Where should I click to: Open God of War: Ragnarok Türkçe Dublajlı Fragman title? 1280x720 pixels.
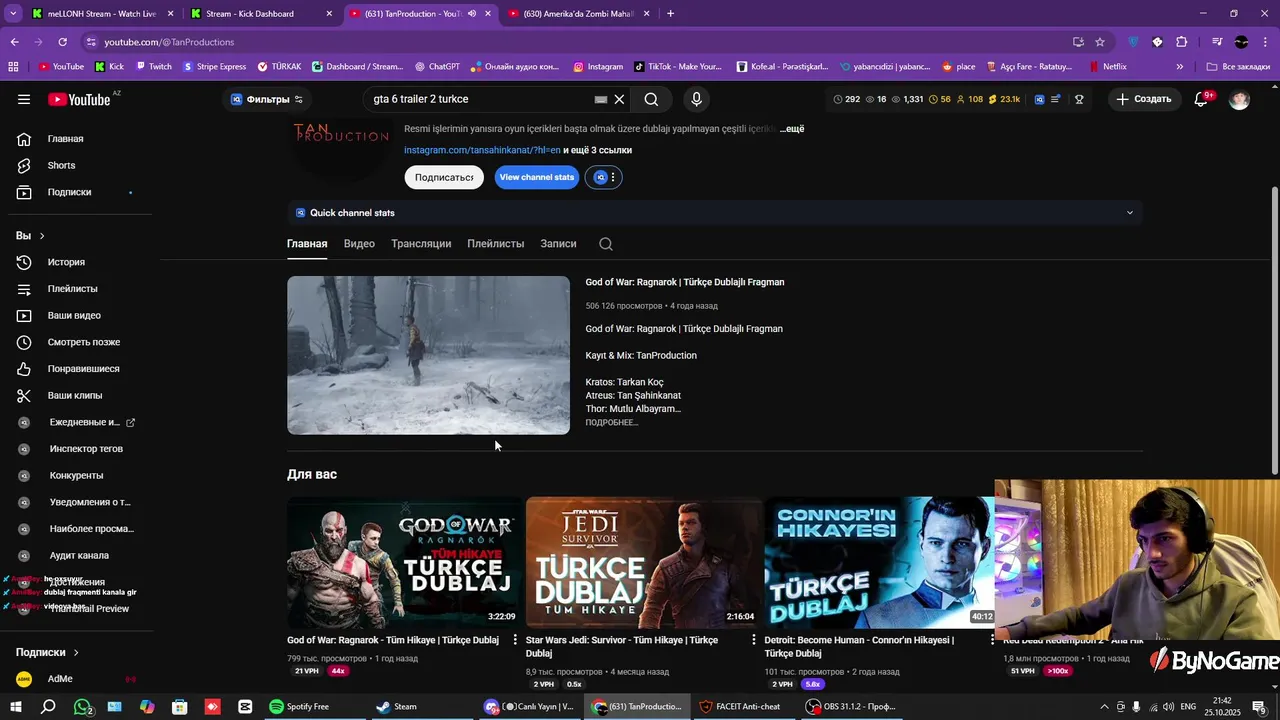tap(684, 282)
